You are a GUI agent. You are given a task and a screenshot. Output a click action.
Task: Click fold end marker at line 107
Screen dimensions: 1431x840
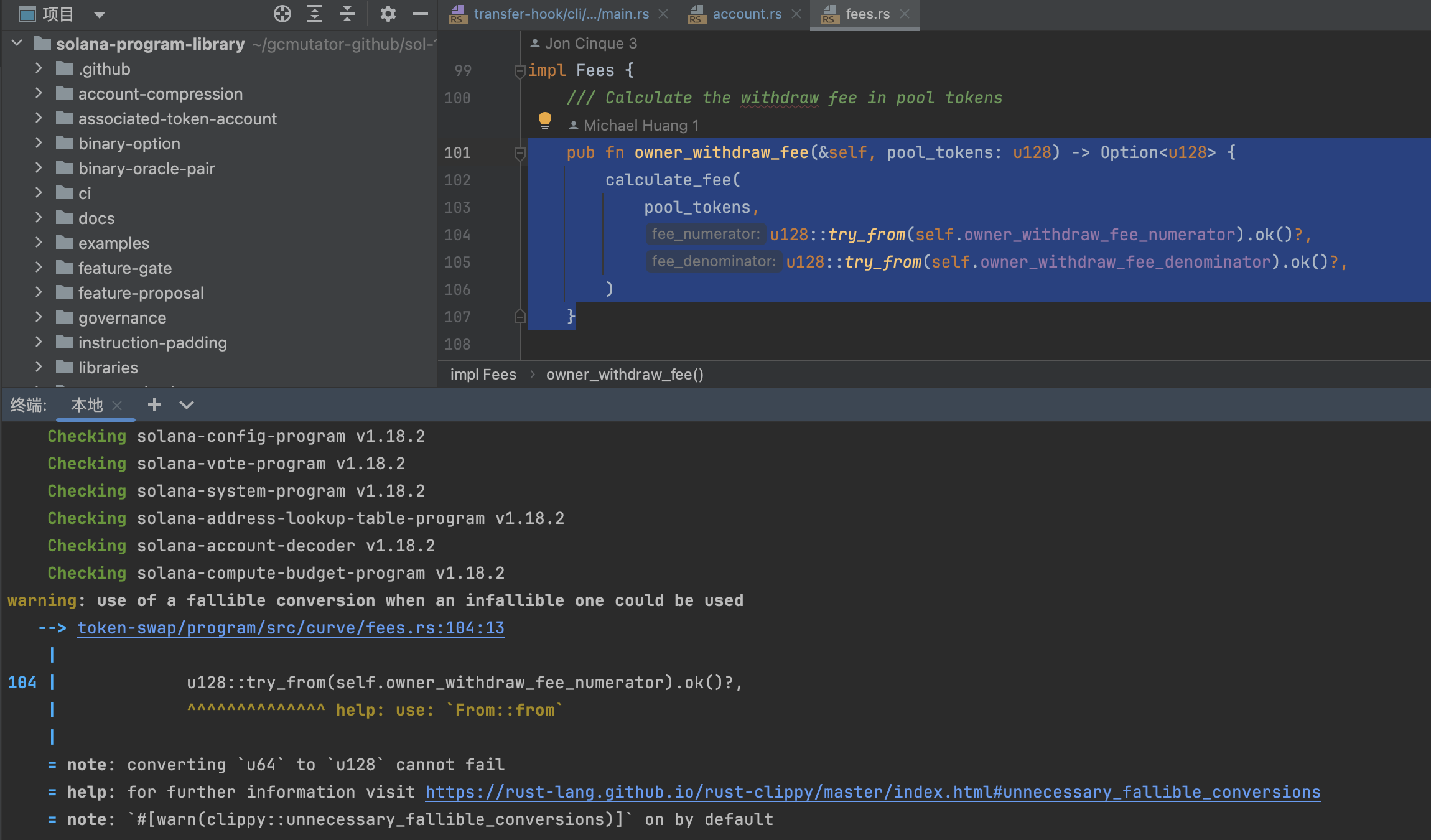coord(520,317)
